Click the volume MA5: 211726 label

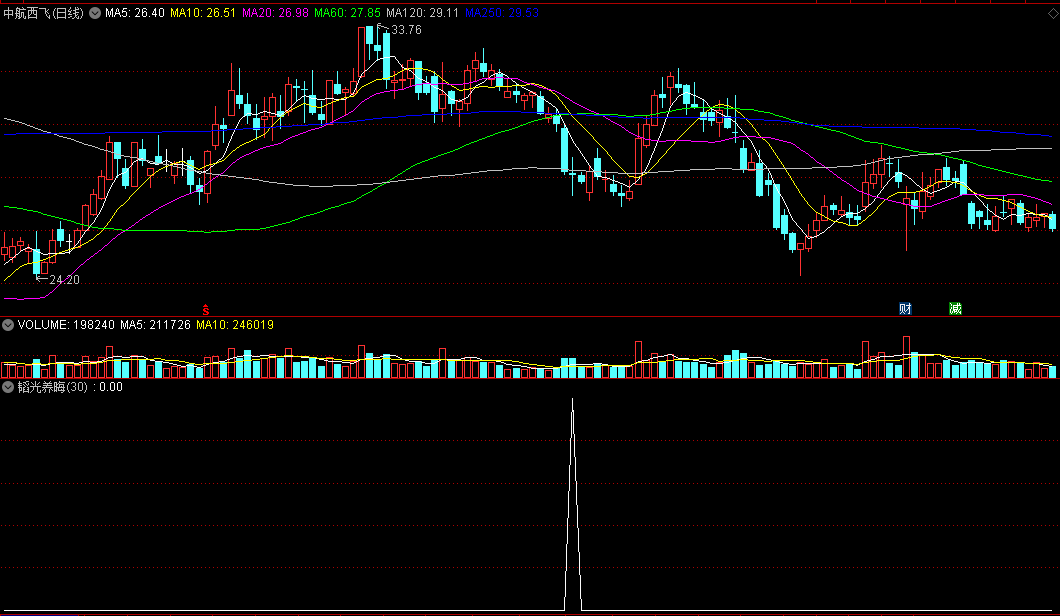(155, 325)
